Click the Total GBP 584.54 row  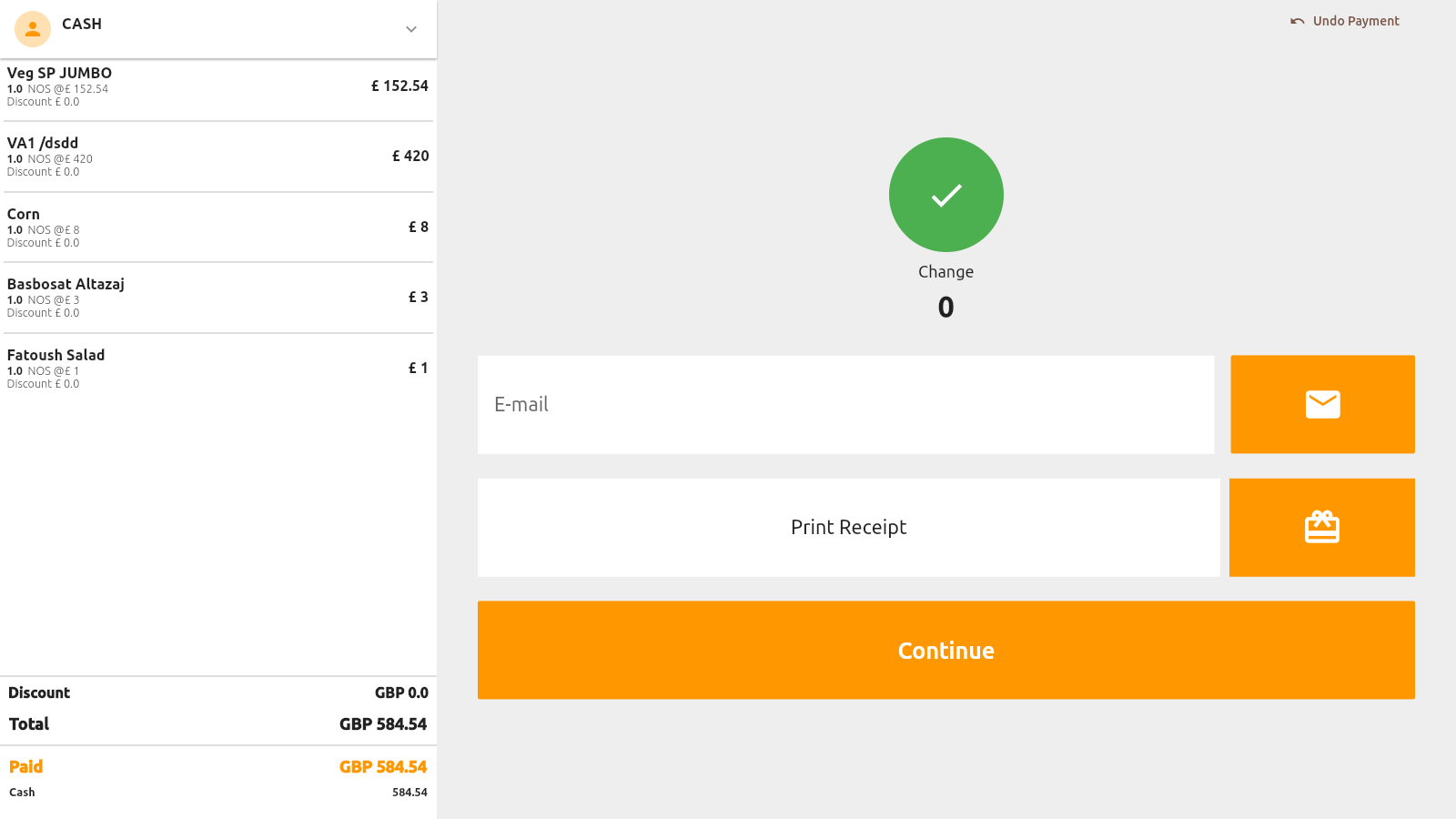[x=217, y=724]
